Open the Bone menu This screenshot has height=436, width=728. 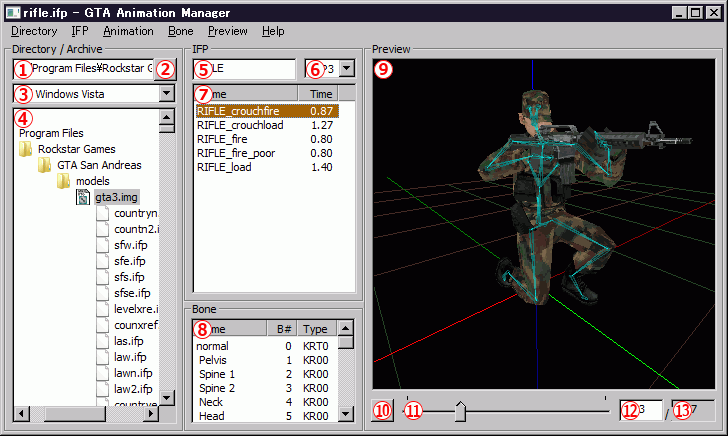(181, 31)
